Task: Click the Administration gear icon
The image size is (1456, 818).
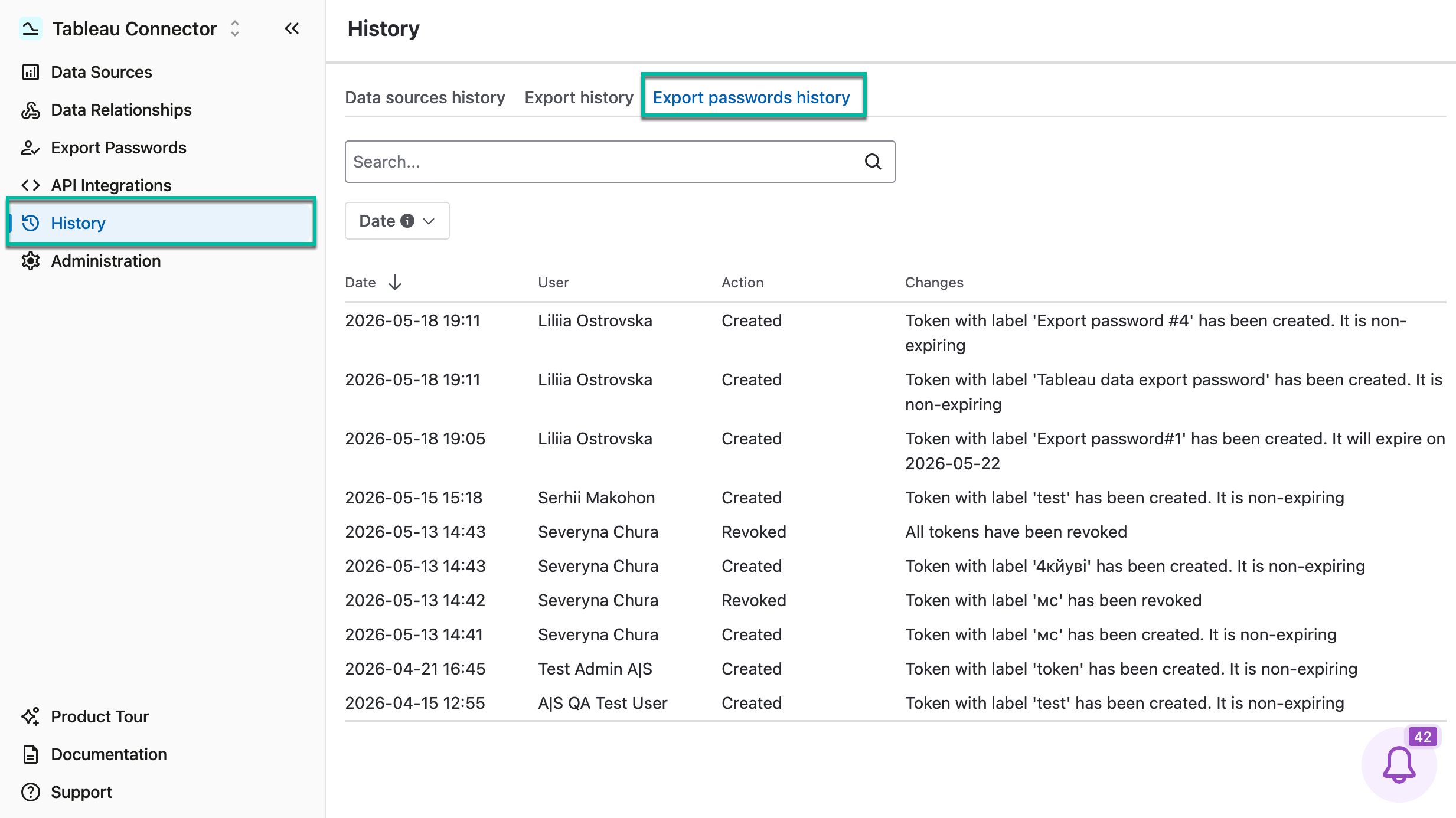Action: tap(31, 261)
